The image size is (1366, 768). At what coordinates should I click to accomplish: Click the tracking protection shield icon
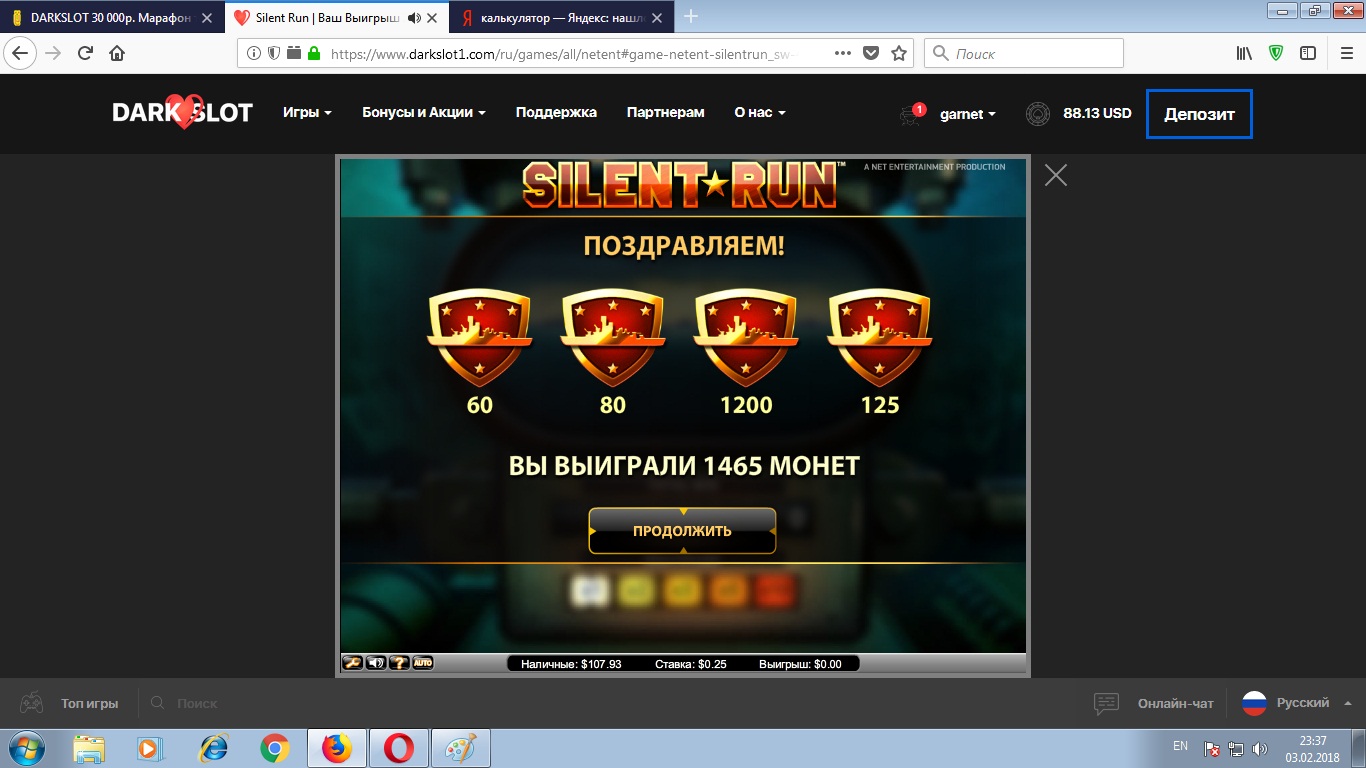pos(274,54)
